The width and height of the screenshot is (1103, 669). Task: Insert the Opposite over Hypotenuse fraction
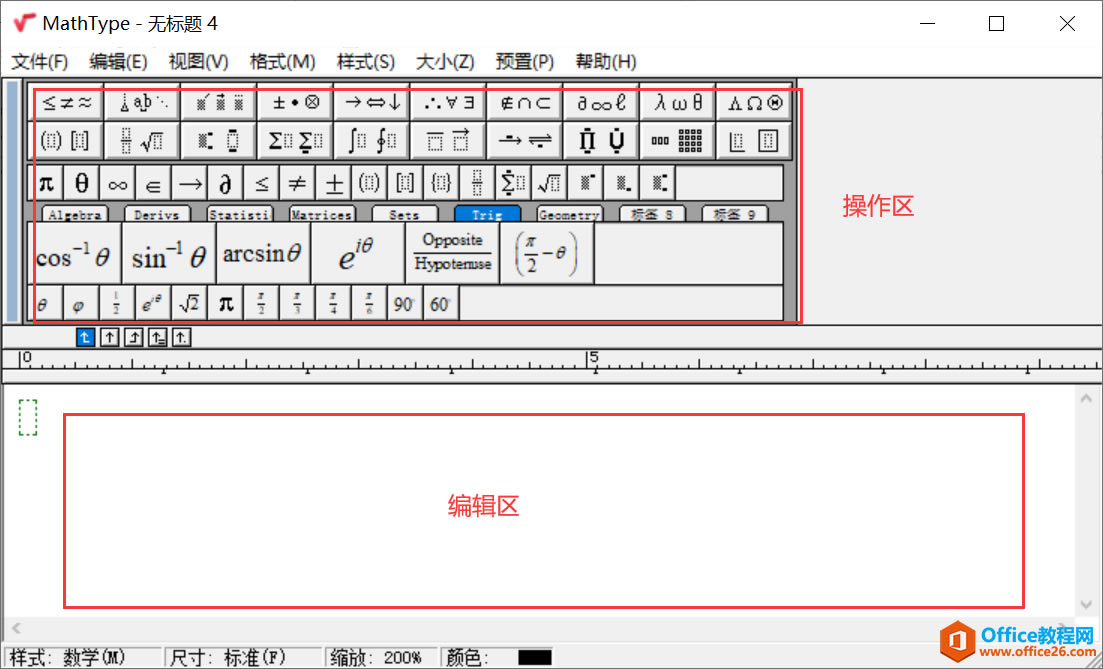[452, 252]
